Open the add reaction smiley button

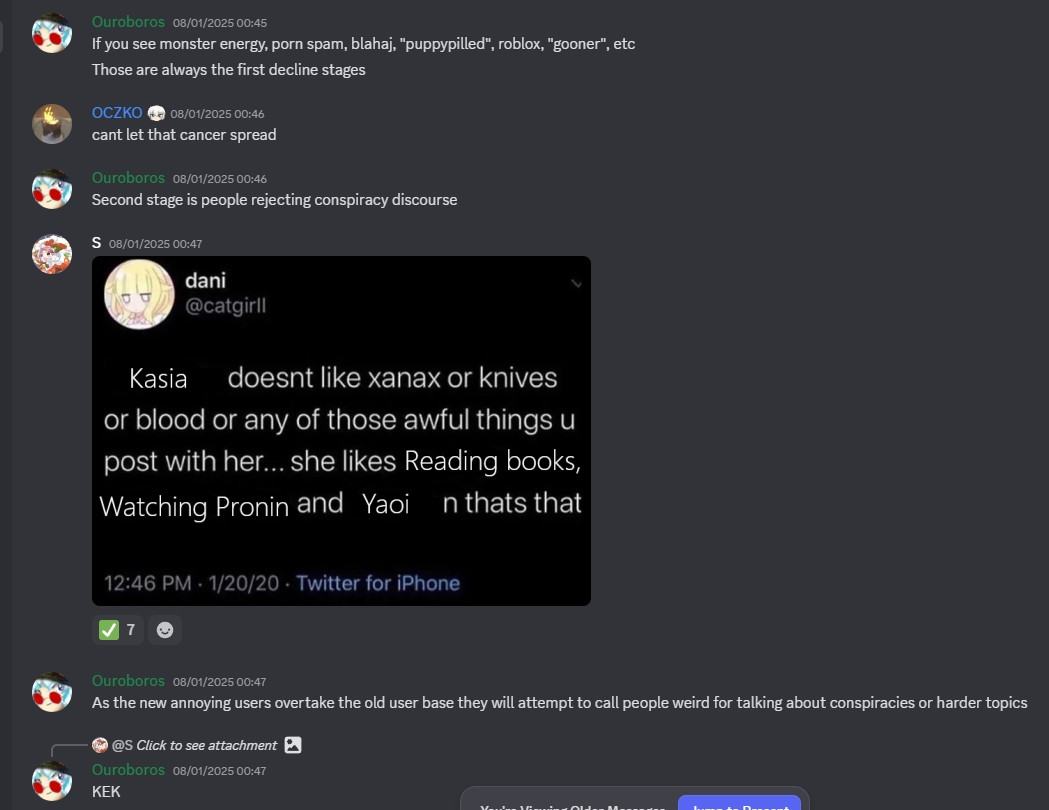click(x=165, y=630)
